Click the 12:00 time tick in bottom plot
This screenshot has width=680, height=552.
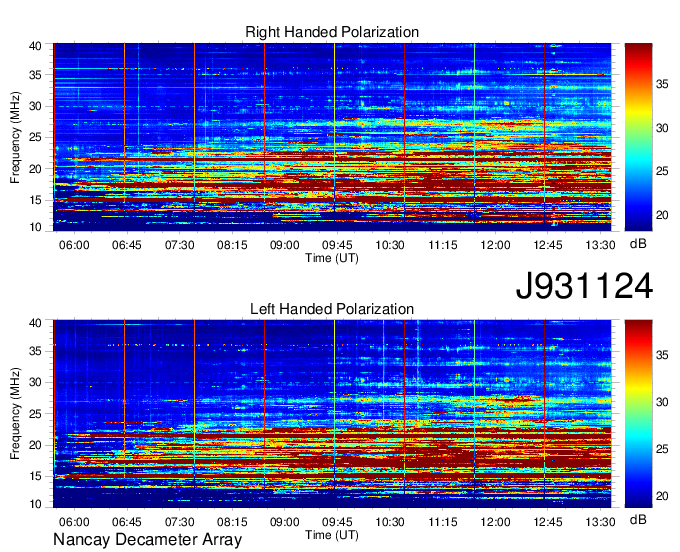495,522
